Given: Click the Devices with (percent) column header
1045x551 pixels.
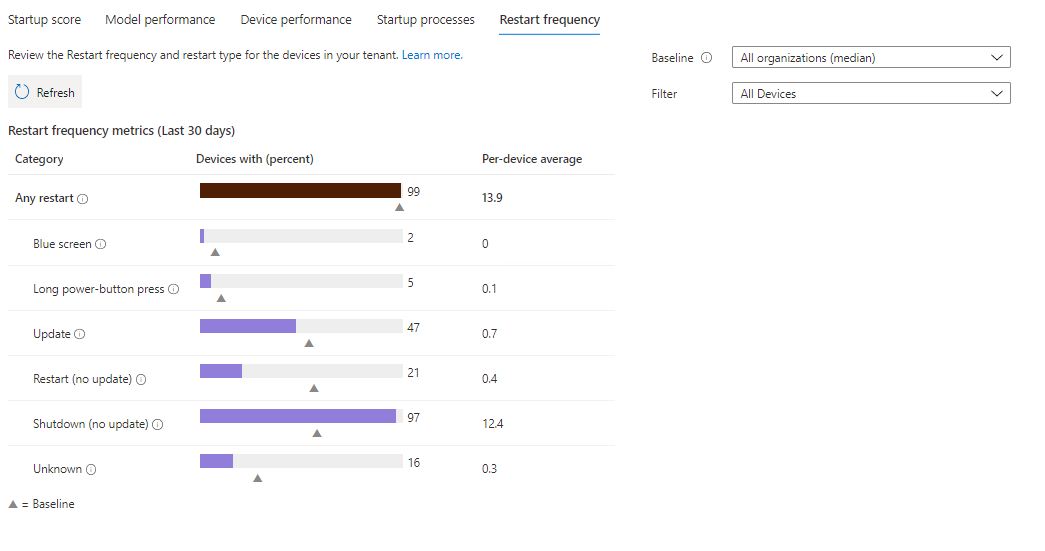Looking at the screenshot, I should pyautogui.click(x=255, y=159).
